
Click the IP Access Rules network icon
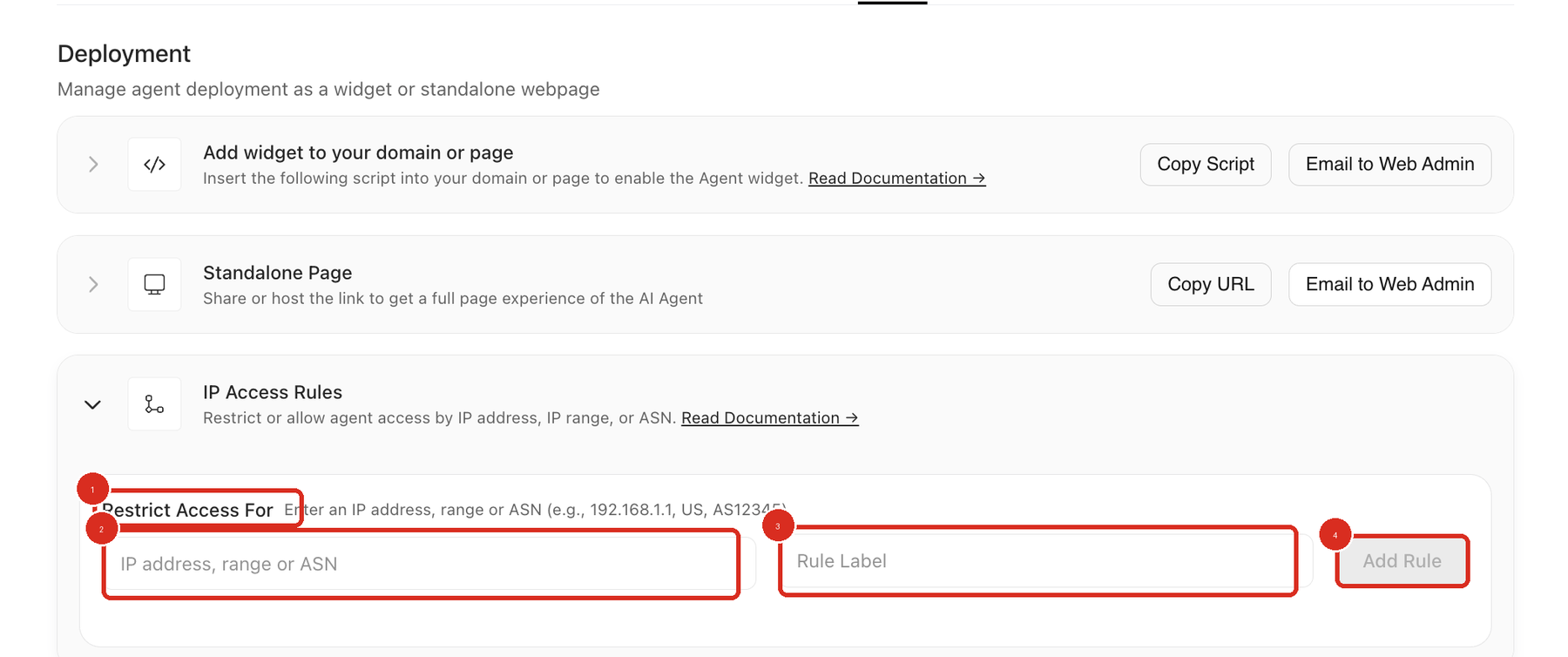coord(154,404)
